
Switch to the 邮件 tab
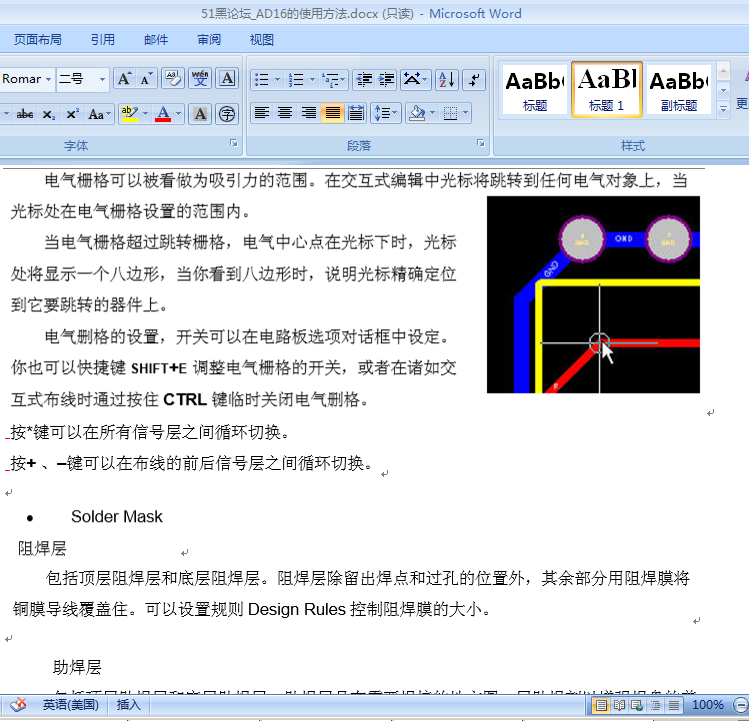156,40
